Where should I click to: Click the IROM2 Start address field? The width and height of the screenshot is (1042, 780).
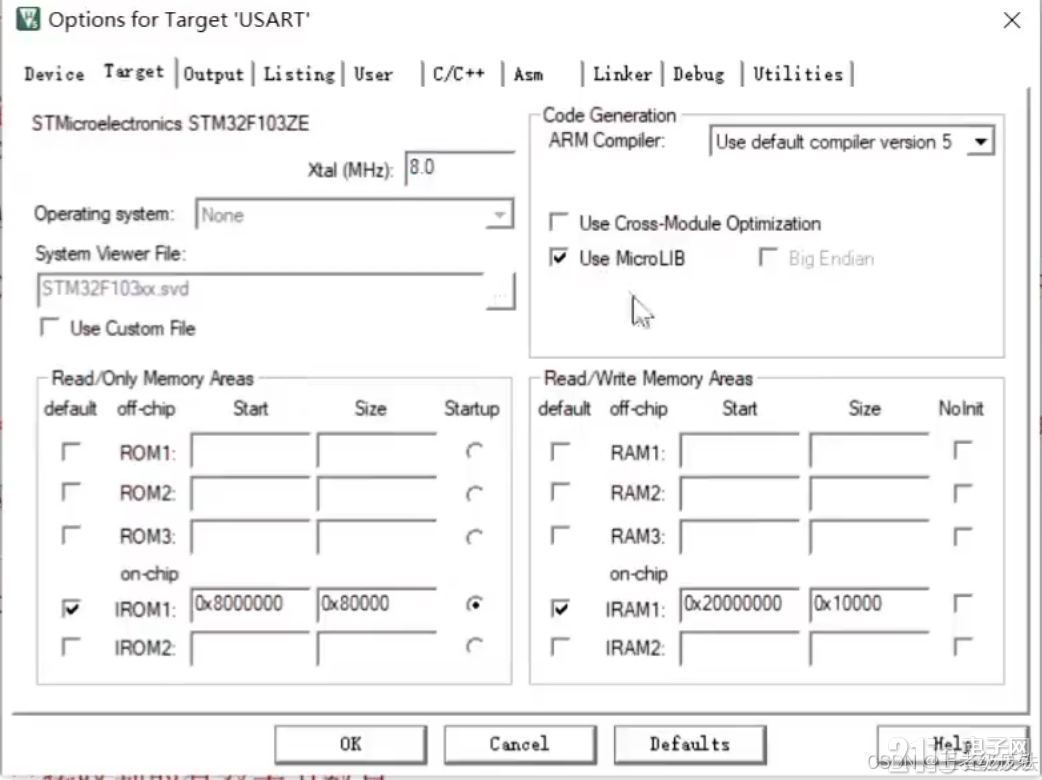pos(251,648)
